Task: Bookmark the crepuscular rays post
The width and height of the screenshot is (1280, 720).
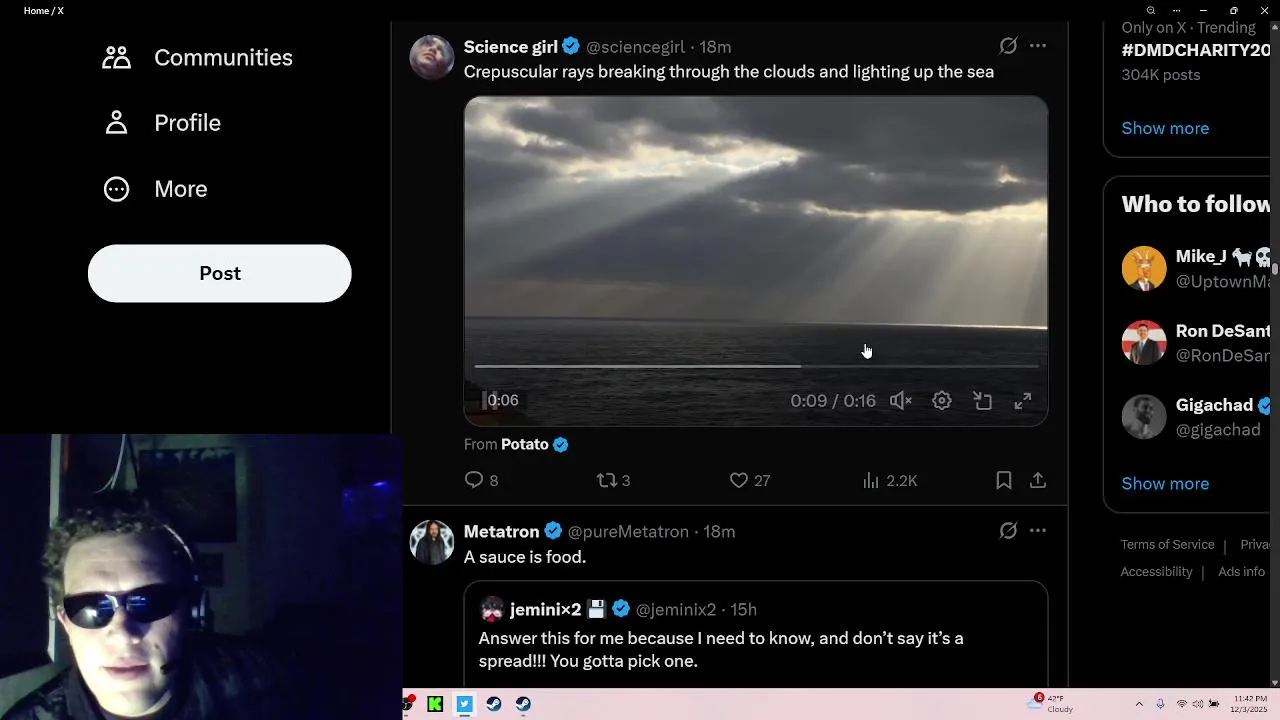Action: 1004,481
